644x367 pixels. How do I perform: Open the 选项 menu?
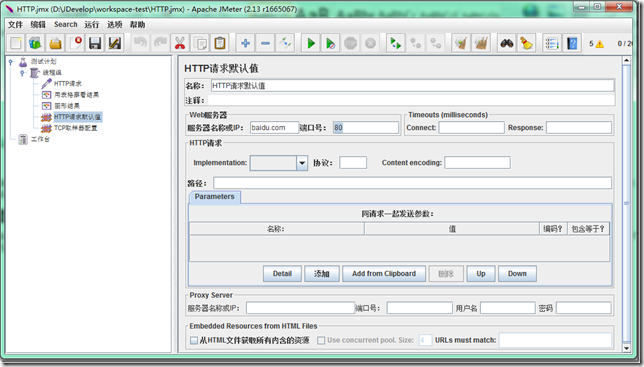click(115, 25)
